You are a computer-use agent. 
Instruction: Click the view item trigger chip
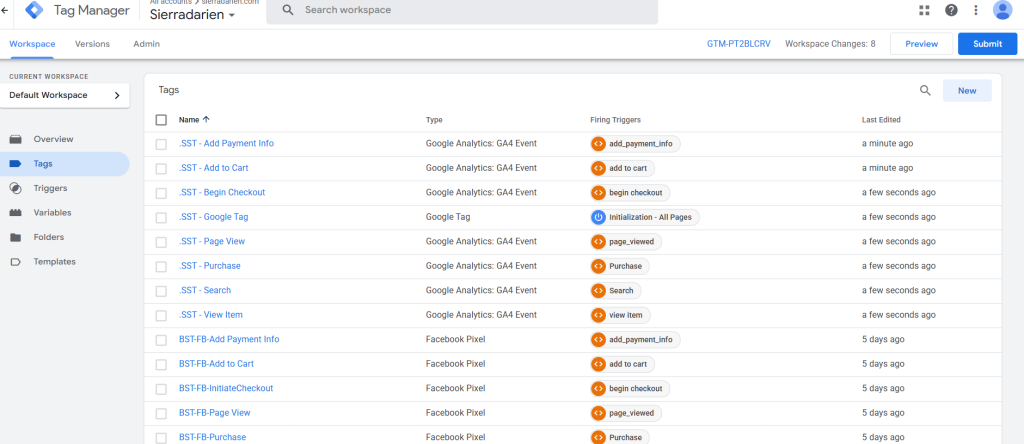620,315
